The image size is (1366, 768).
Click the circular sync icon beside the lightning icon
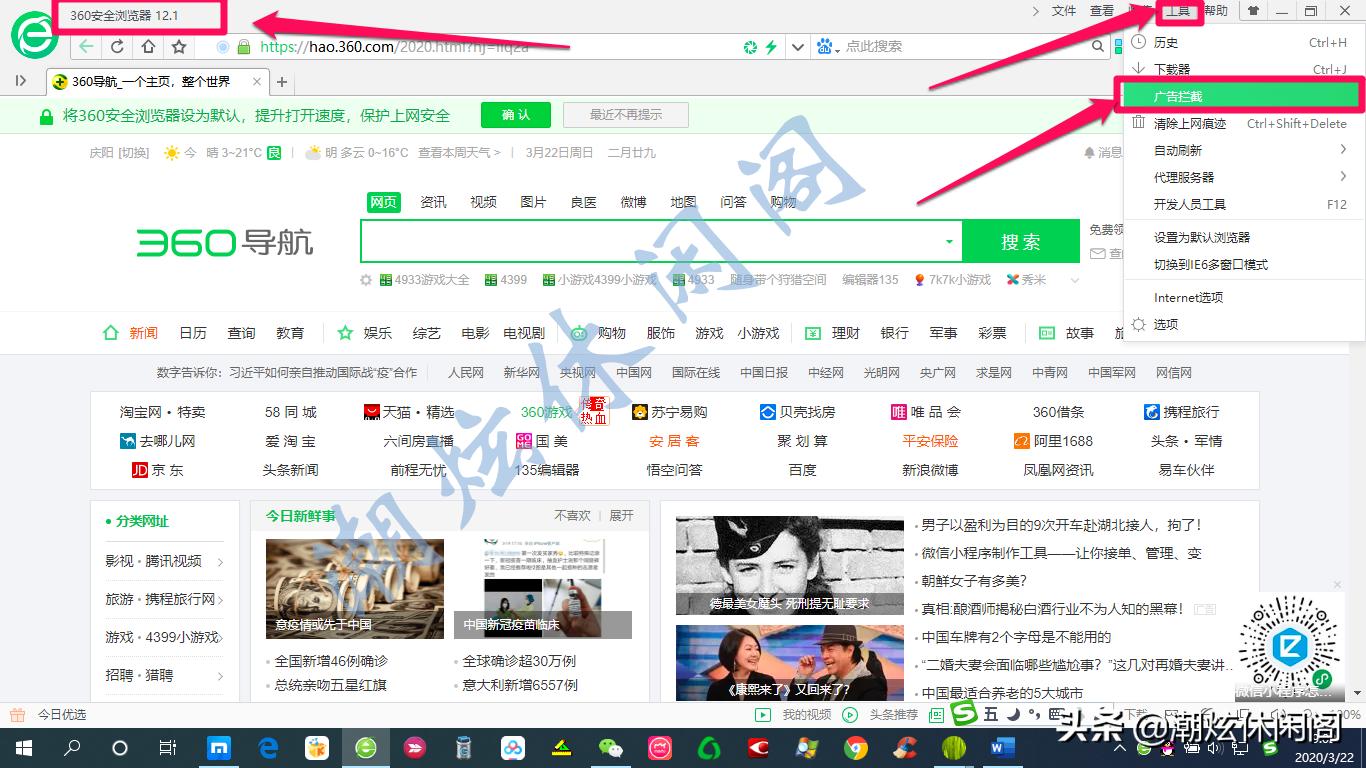pos(750,46)
